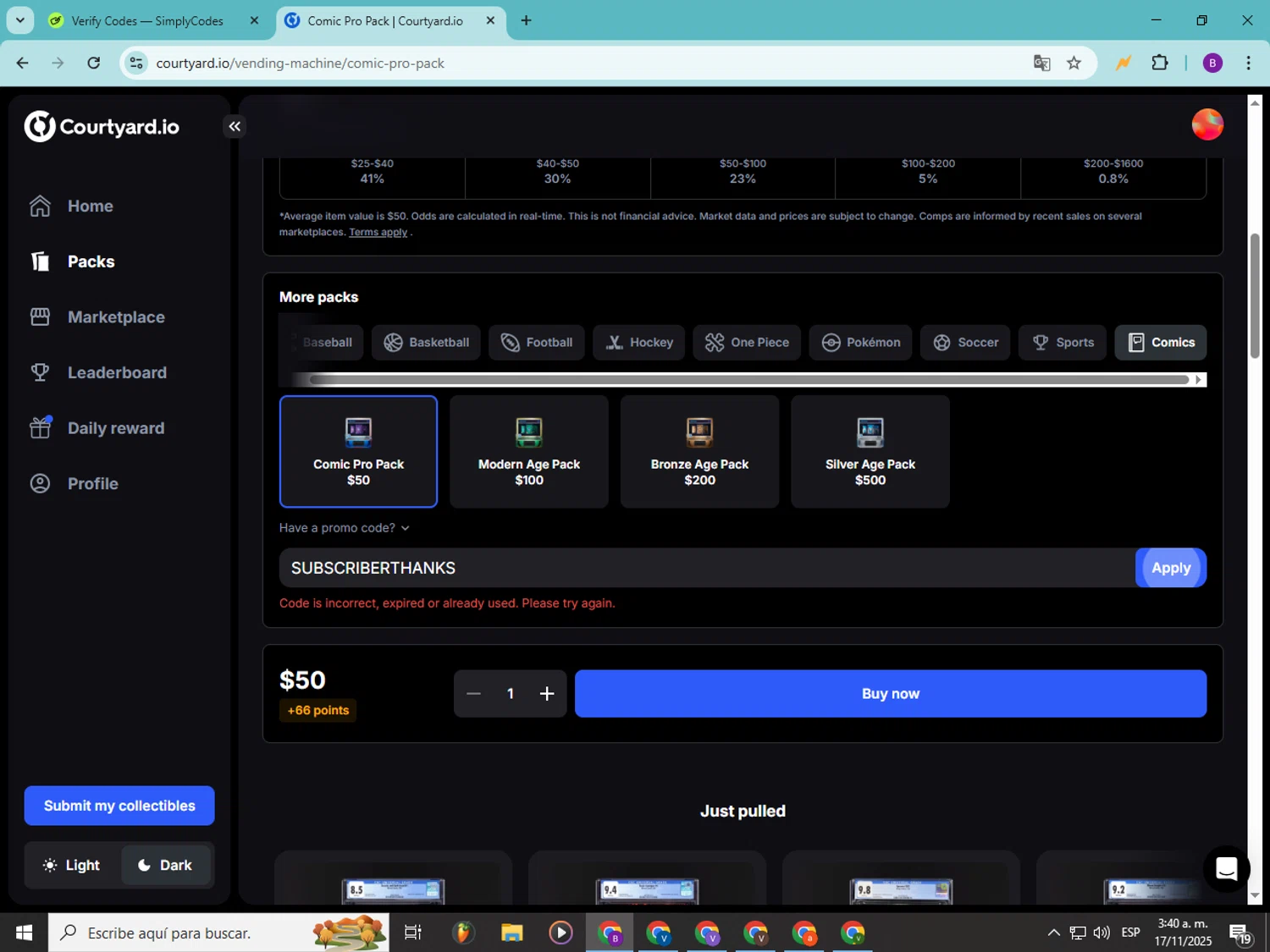Click the category list horizontal scrollbar
1270x952 pixels.
click(x=749, y=380)
